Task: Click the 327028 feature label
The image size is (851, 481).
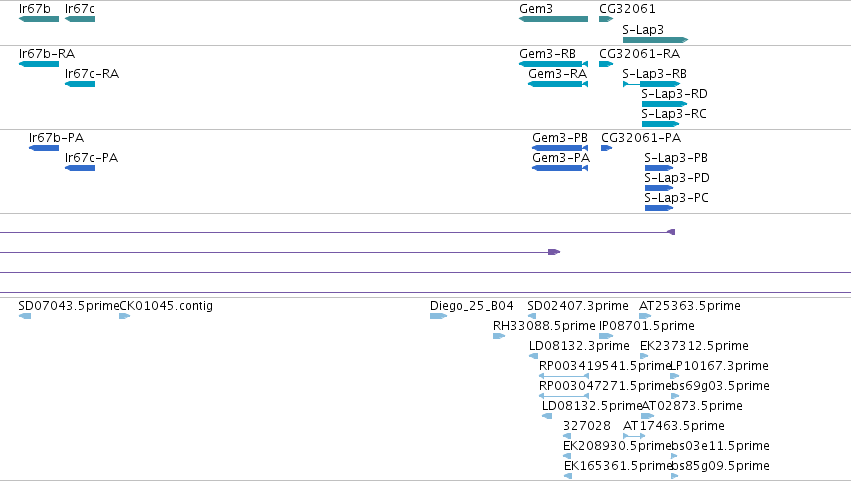Action: click(x=587, y=426)
